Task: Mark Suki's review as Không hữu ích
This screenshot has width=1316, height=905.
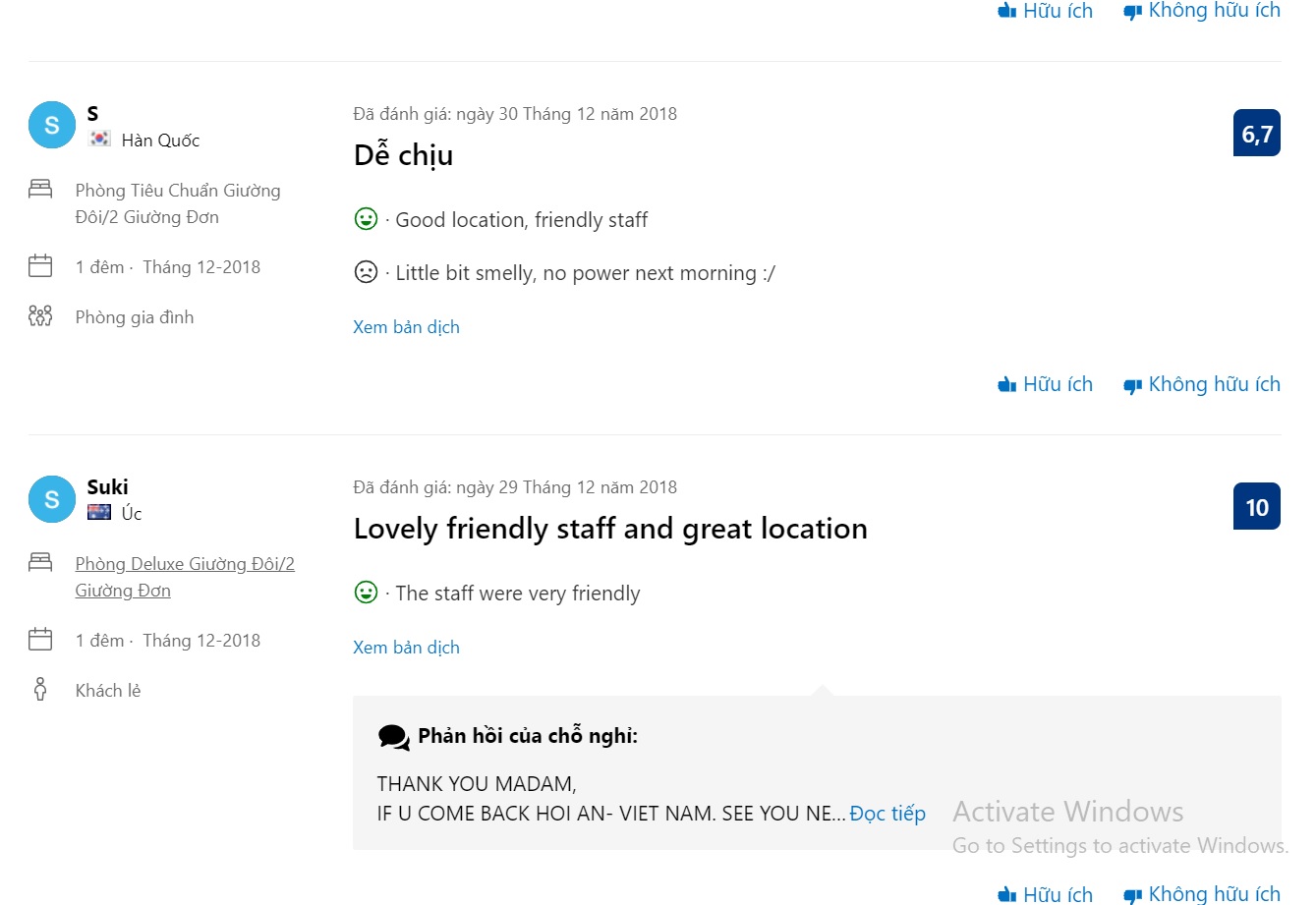Action: 1201,893
